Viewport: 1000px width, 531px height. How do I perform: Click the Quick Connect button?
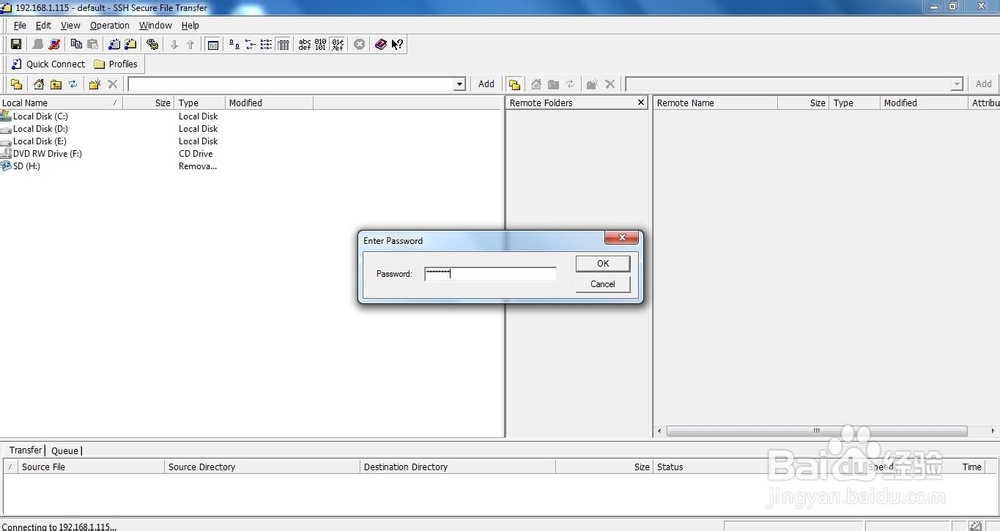pos(48,64)
